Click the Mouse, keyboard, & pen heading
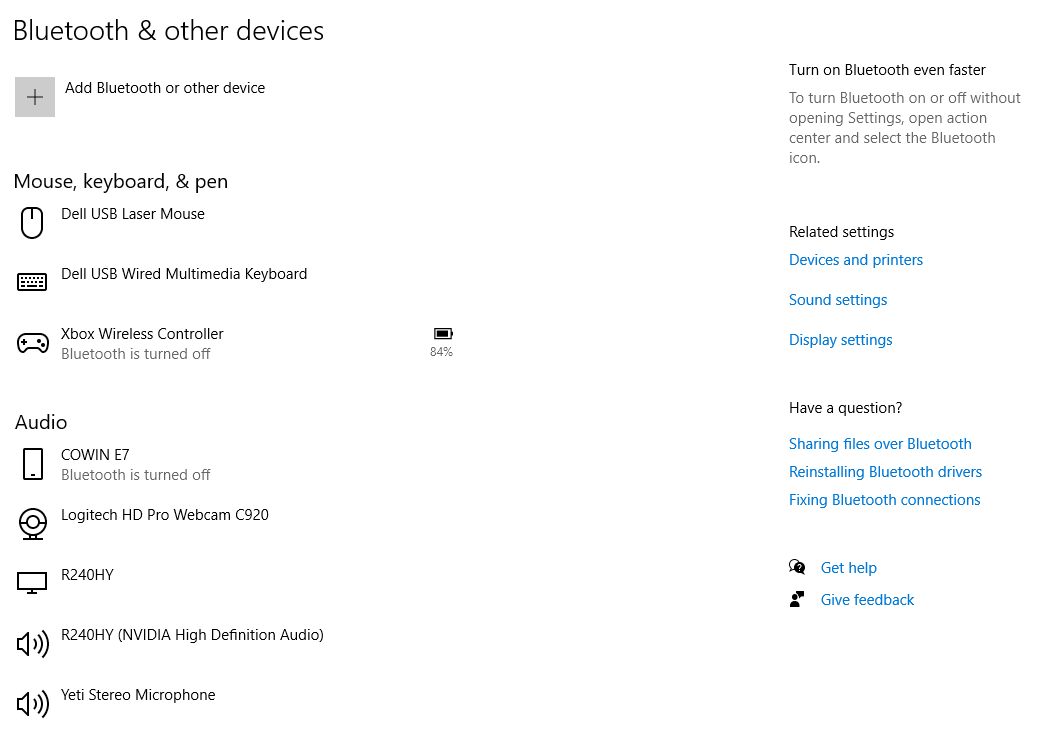 [x=121, y=181]
